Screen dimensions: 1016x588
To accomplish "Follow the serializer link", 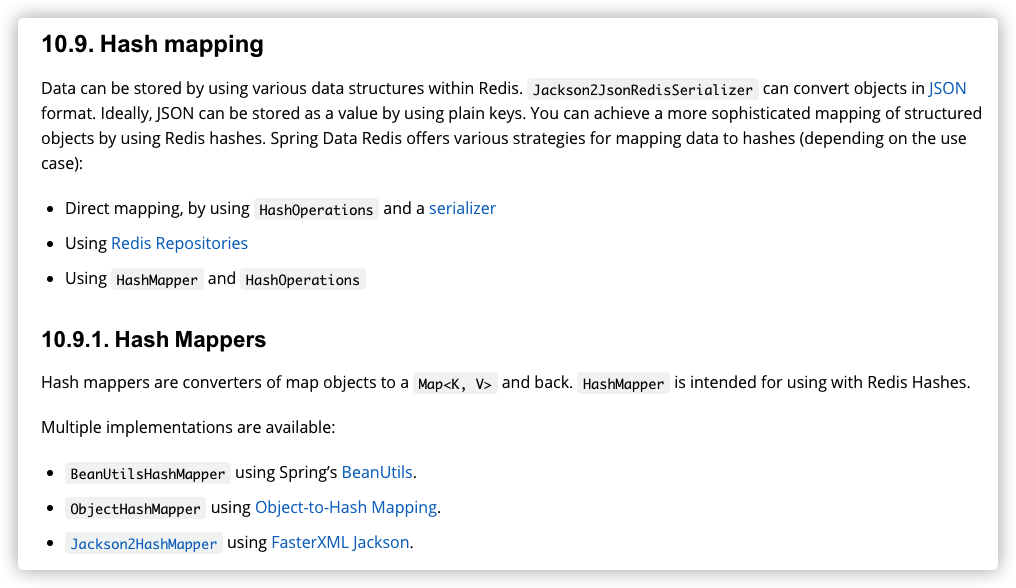I will pos(462,208).
